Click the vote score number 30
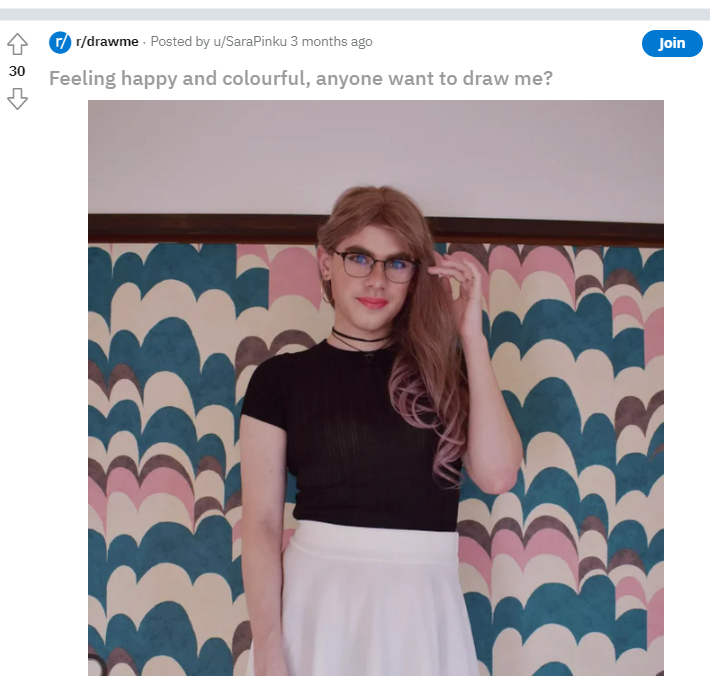Screen dimensions: 710x685 point(17,71)
